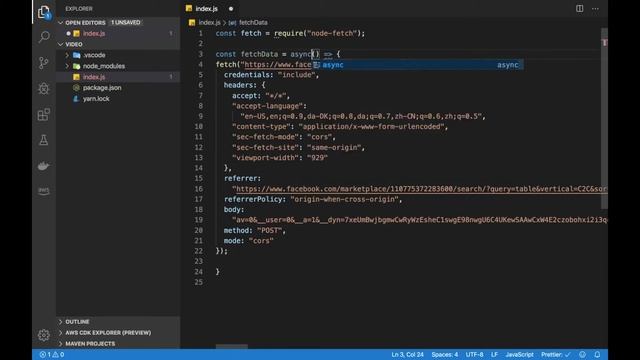This screenshot has height=360, width=640.
Task: Open the Docker whale icon view
Action: click(44, 166)
